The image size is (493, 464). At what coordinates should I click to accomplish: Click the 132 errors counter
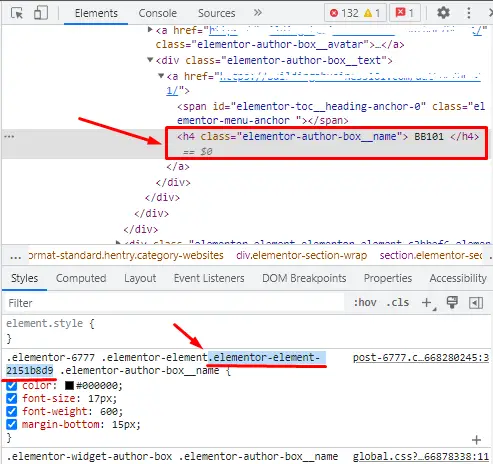[x=344, y=13]
